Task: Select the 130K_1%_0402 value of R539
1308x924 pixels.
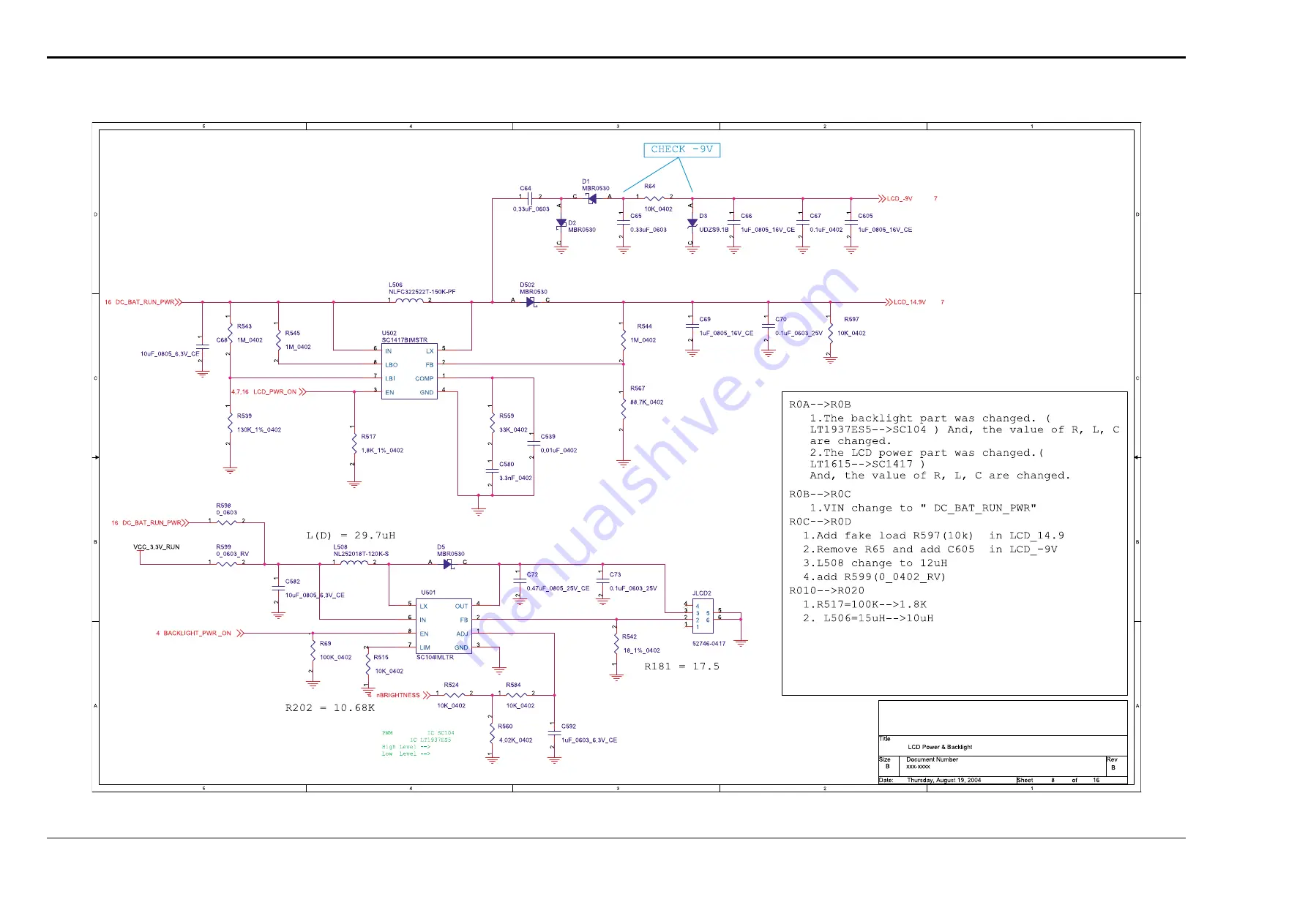Action: 259,430
